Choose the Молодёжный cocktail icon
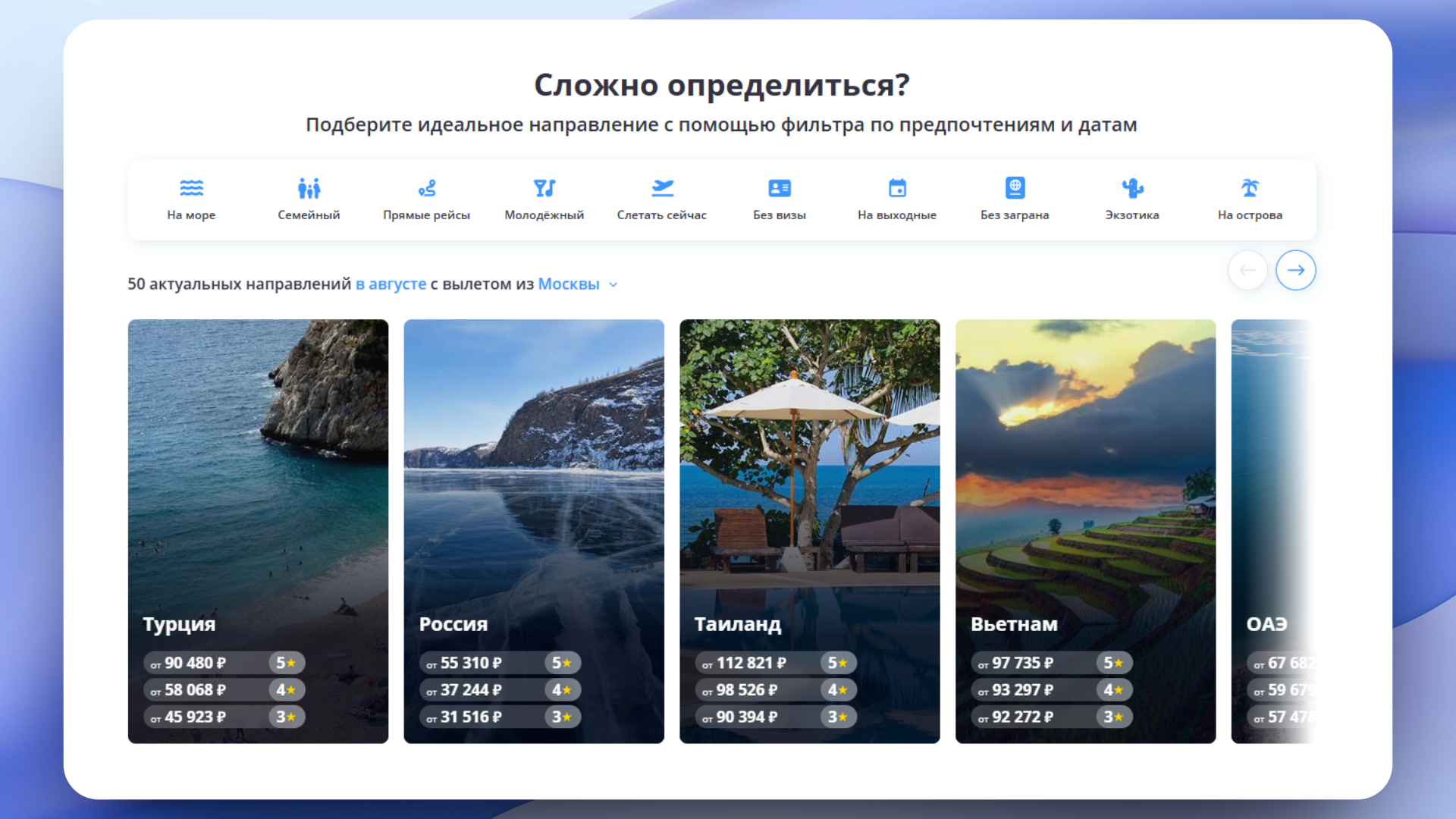This screenshot has width=1456, height=819. [544, 188]
